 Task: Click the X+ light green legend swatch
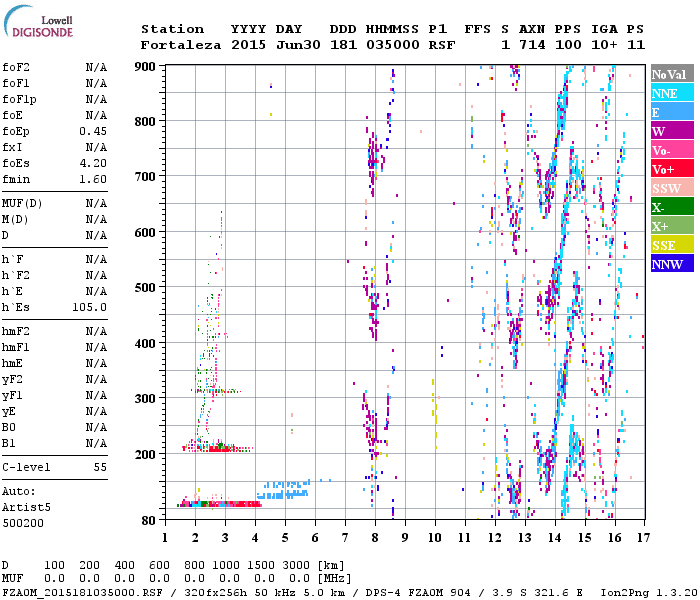tap(670, 226)
